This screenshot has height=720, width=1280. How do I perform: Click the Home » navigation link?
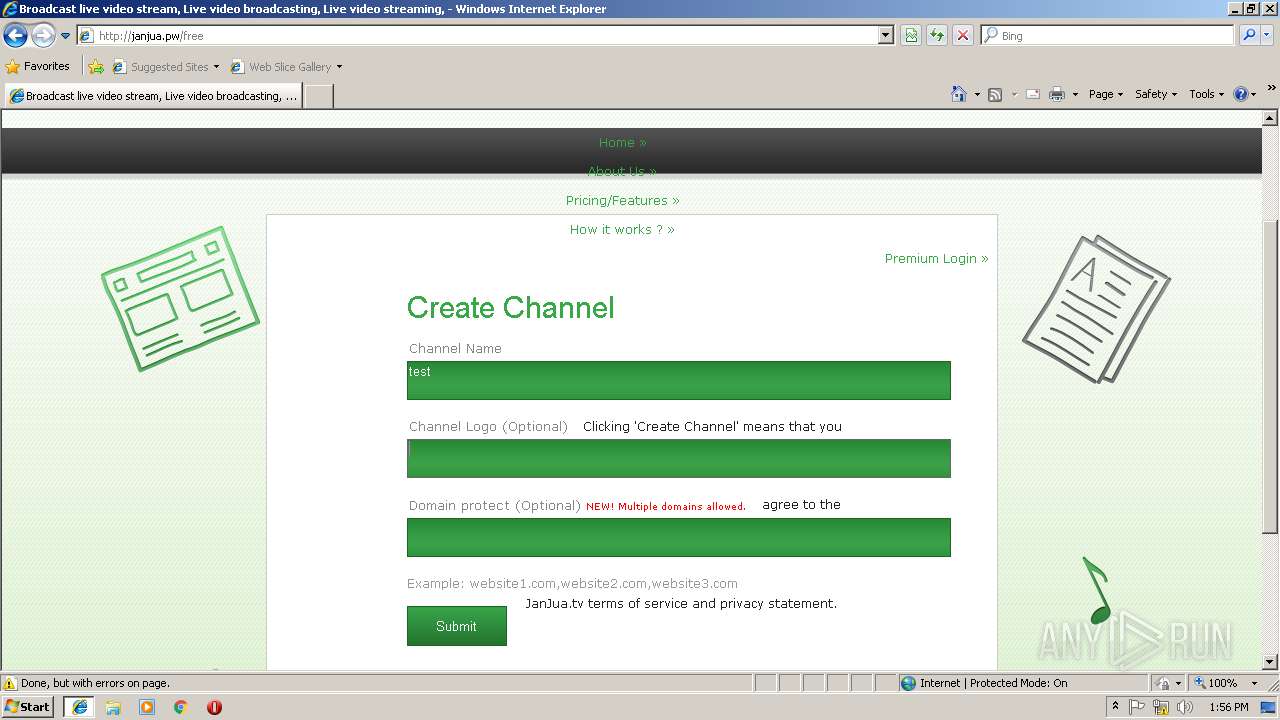coord(622,143)
